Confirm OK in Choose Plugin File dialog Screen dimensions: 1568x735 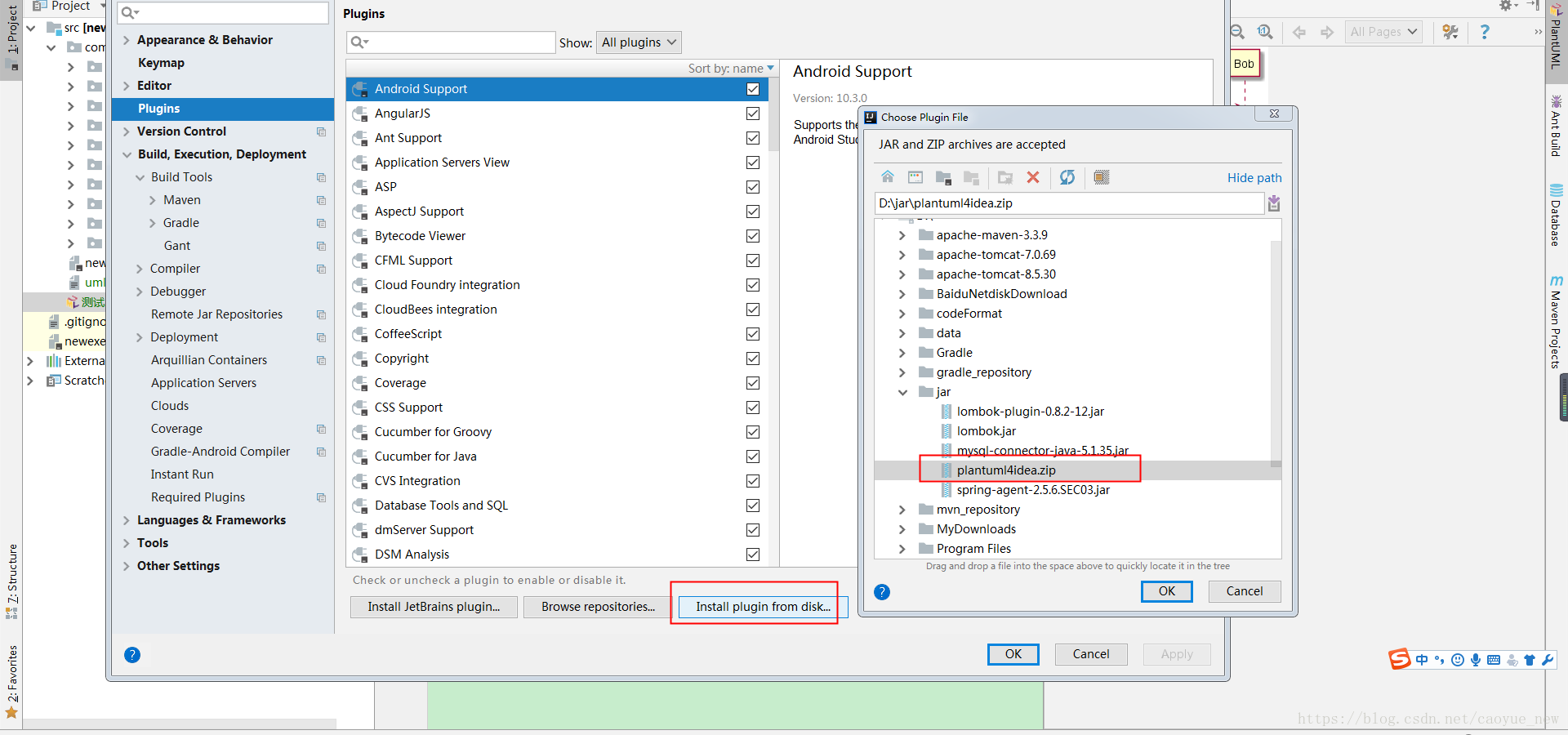(1167, 591)
